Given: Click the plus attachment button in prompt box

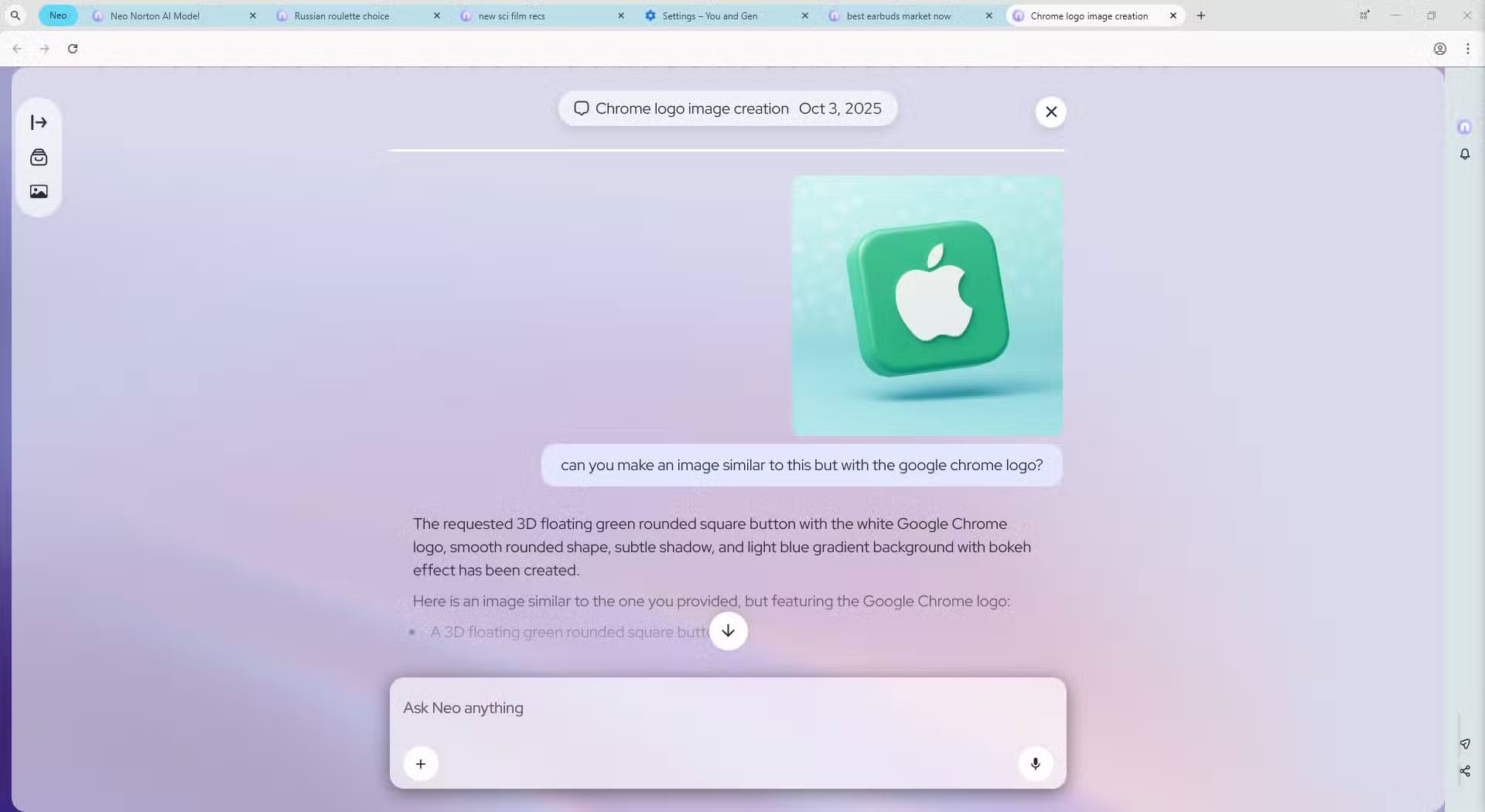Looking at the screenshot, I should tap(421, 764).
